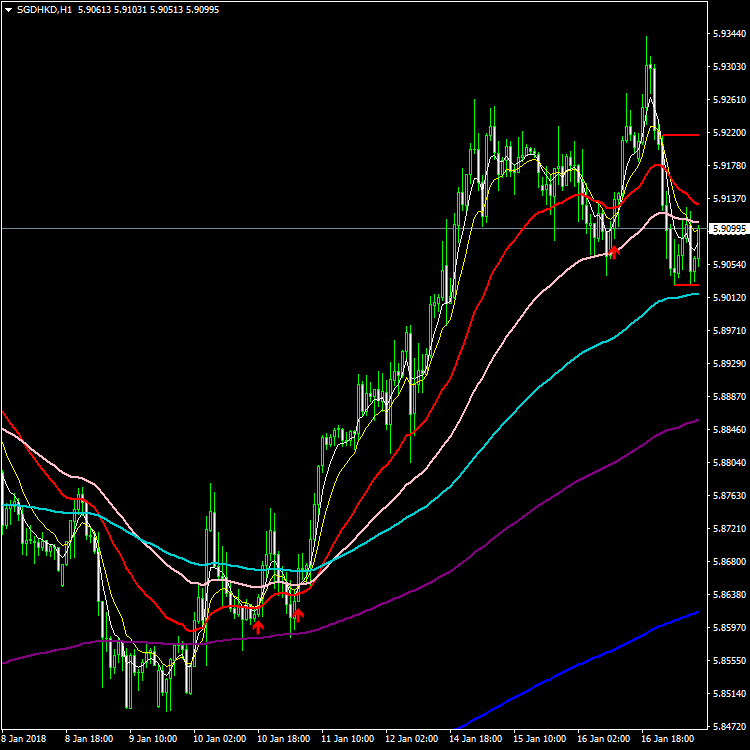This screenshot has width=750, height=750.
Task: Click the 5.85140 price axis label
Action: point(729,694)
